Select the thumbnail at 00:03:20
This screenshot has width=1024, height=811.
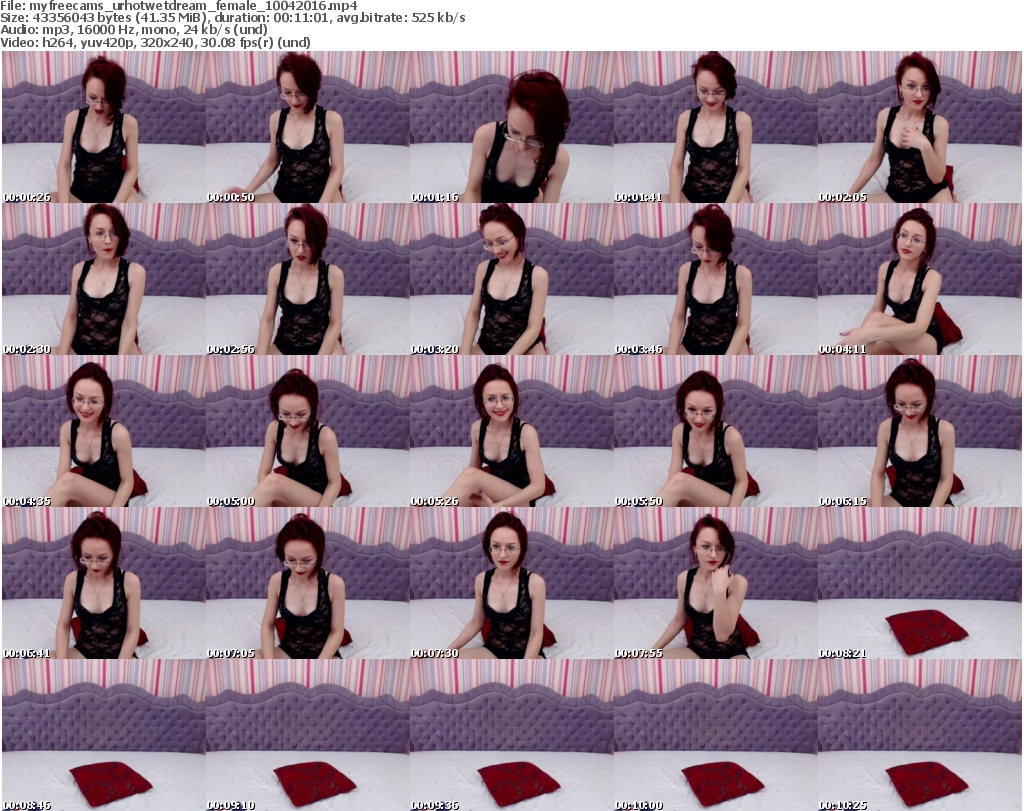(x=511, y=279)
